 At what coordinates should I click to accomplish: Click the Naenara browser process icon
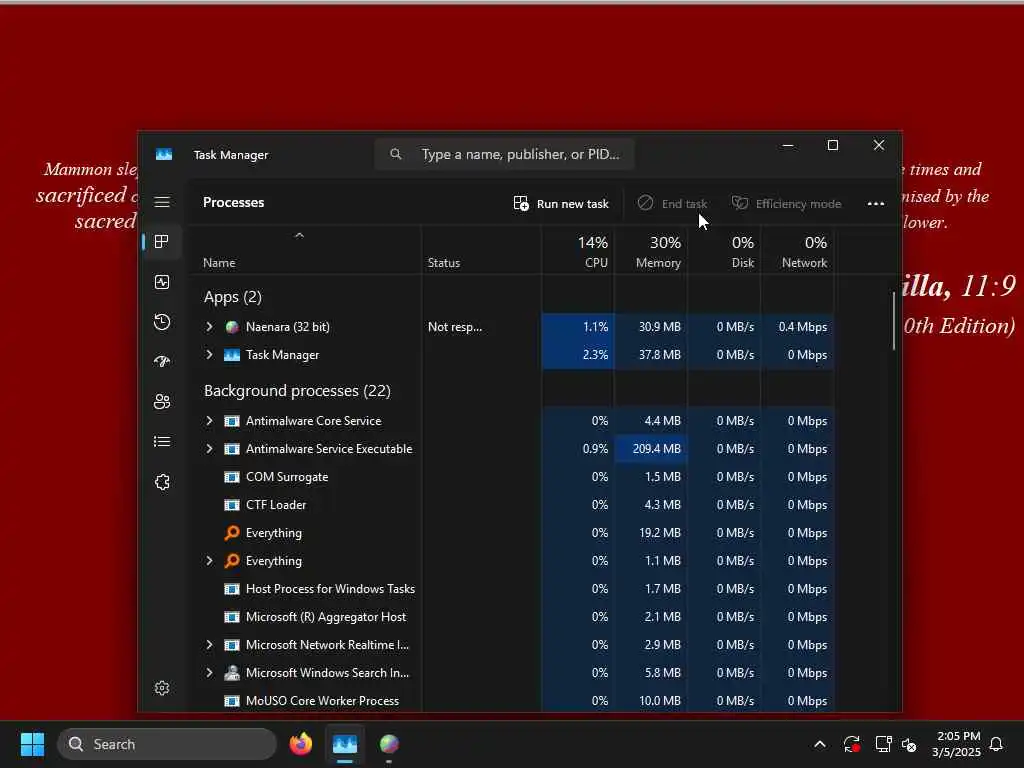click(x=232, y=327)
